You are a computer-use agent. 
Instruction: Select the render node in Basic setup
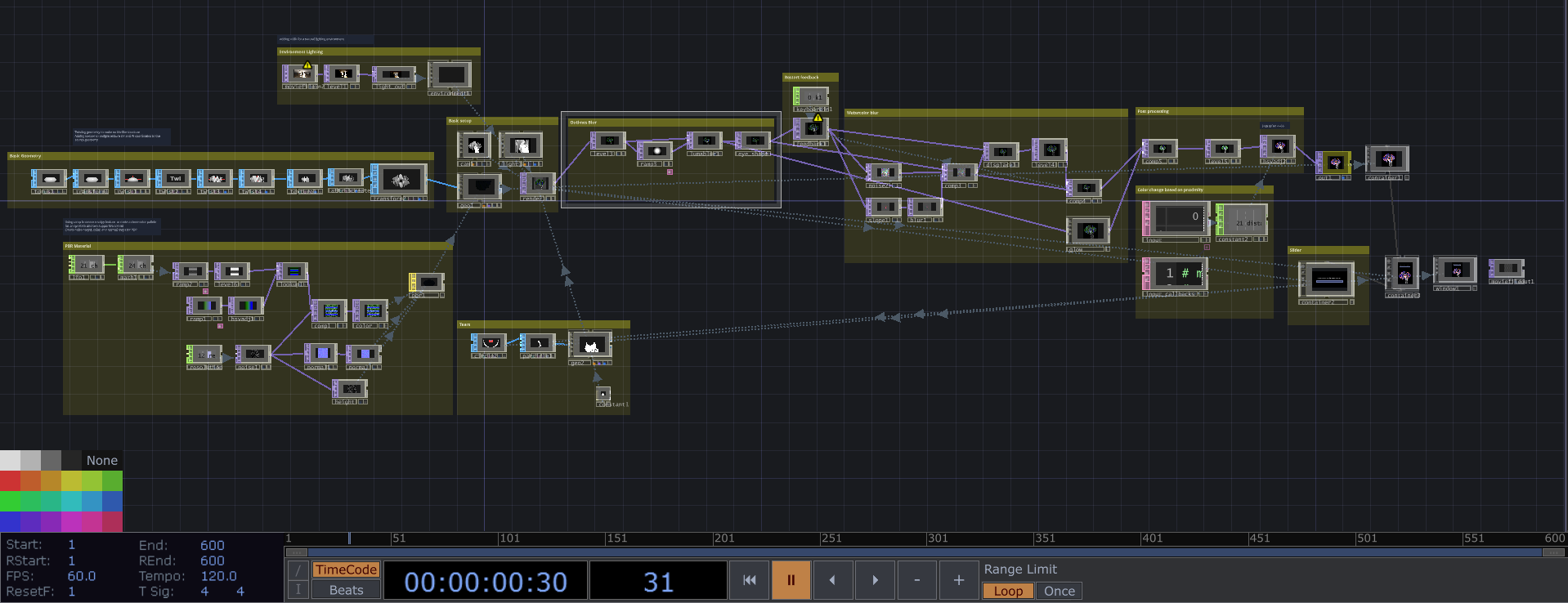pos(538,184)
